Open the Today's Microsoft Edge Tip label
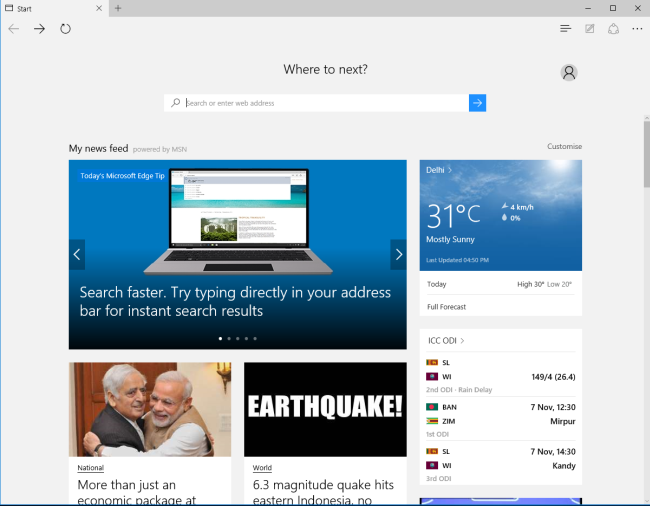The width and height of the screenshot is (650, 506). click(x=122, y=176)
